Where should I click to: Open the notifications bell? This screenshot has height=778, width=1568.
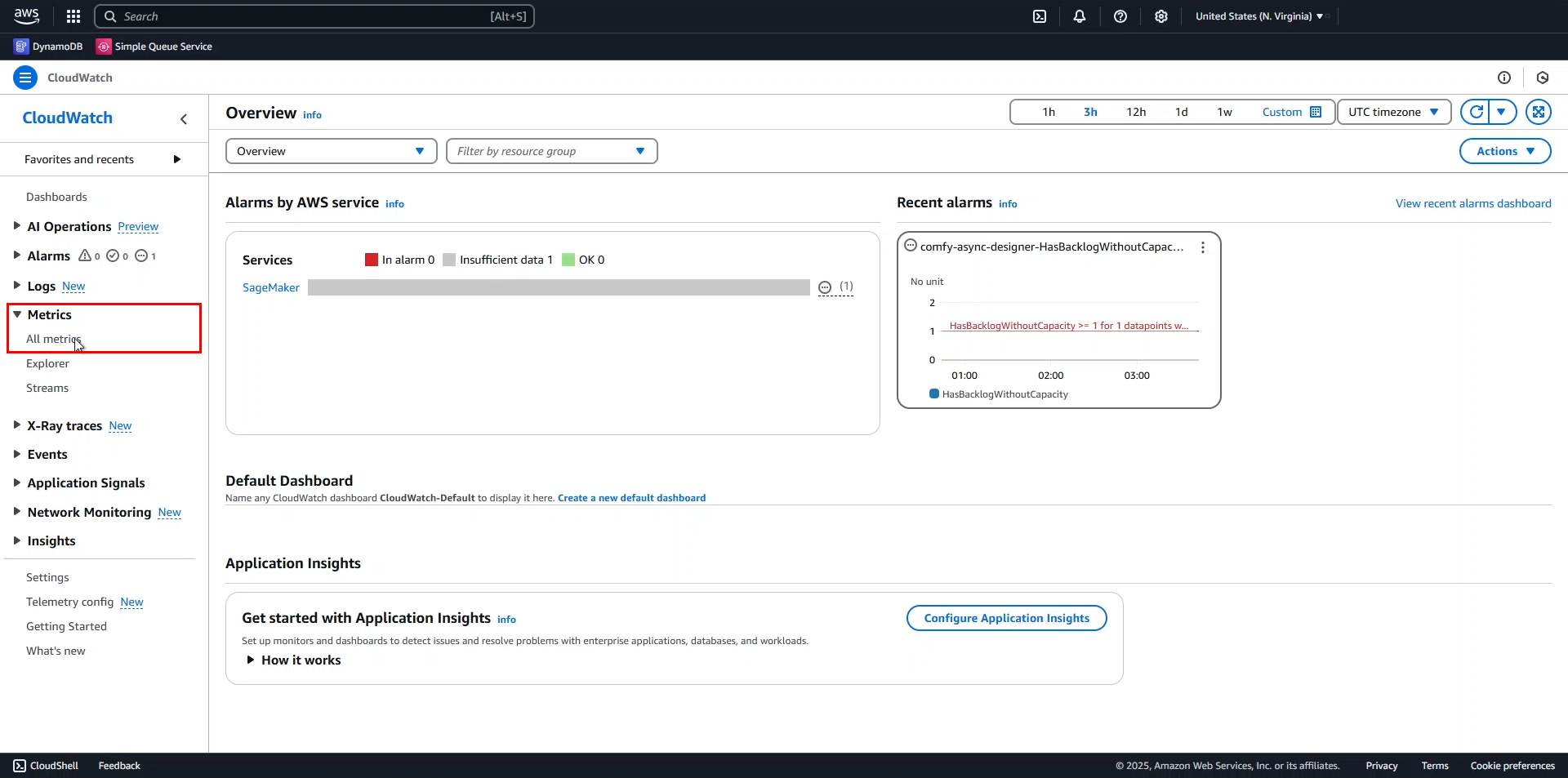[x=1080, y=16]
